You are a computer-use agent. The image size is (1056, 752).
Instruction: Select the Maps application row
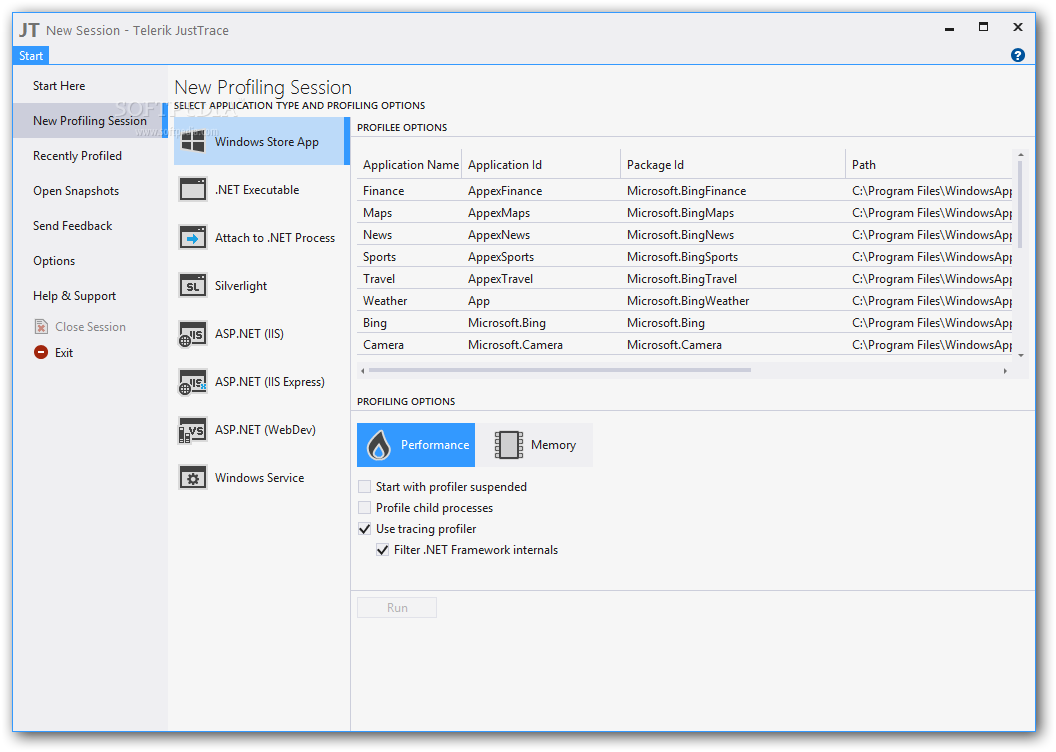pyautogui.click(x=684, y=213)
